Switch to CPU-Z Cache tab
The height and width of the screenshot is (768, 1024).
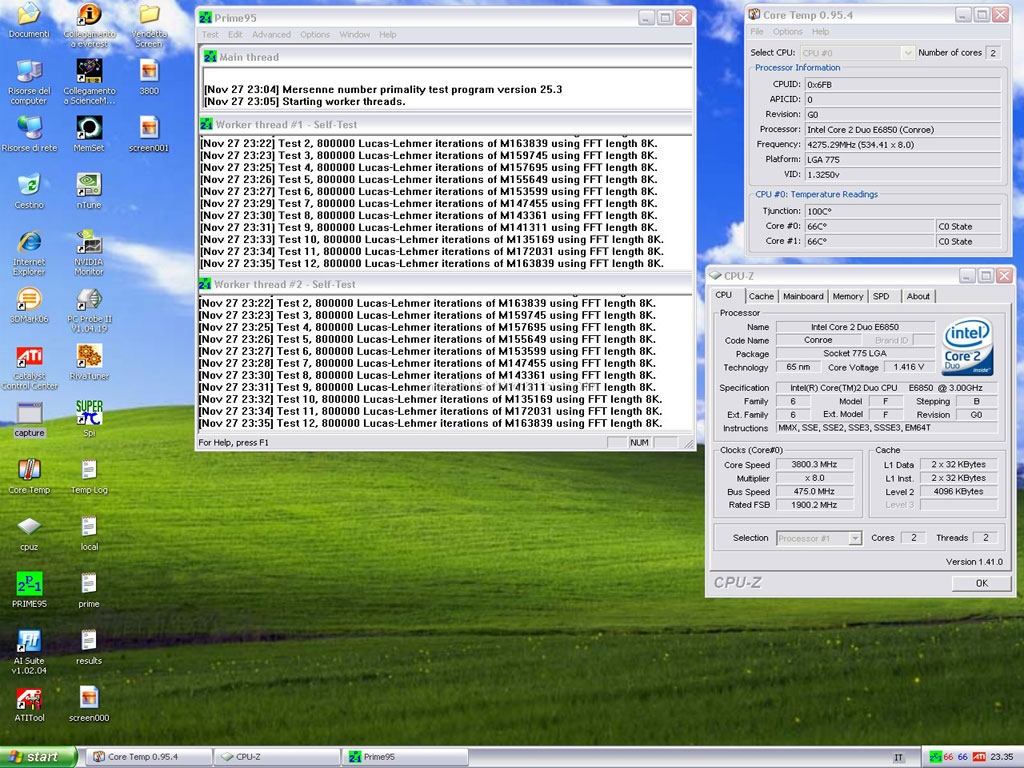click(761, 296)
